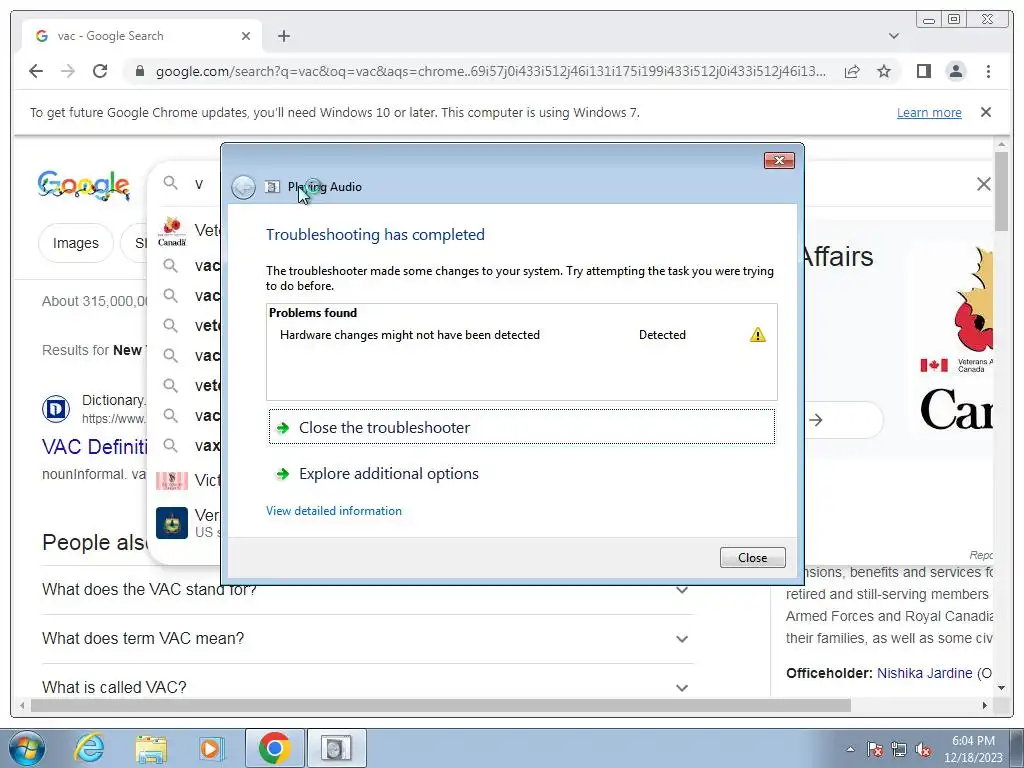1024x768 pixels.
Task: Open Action Center flag tray icon
Action: point(874,749)
